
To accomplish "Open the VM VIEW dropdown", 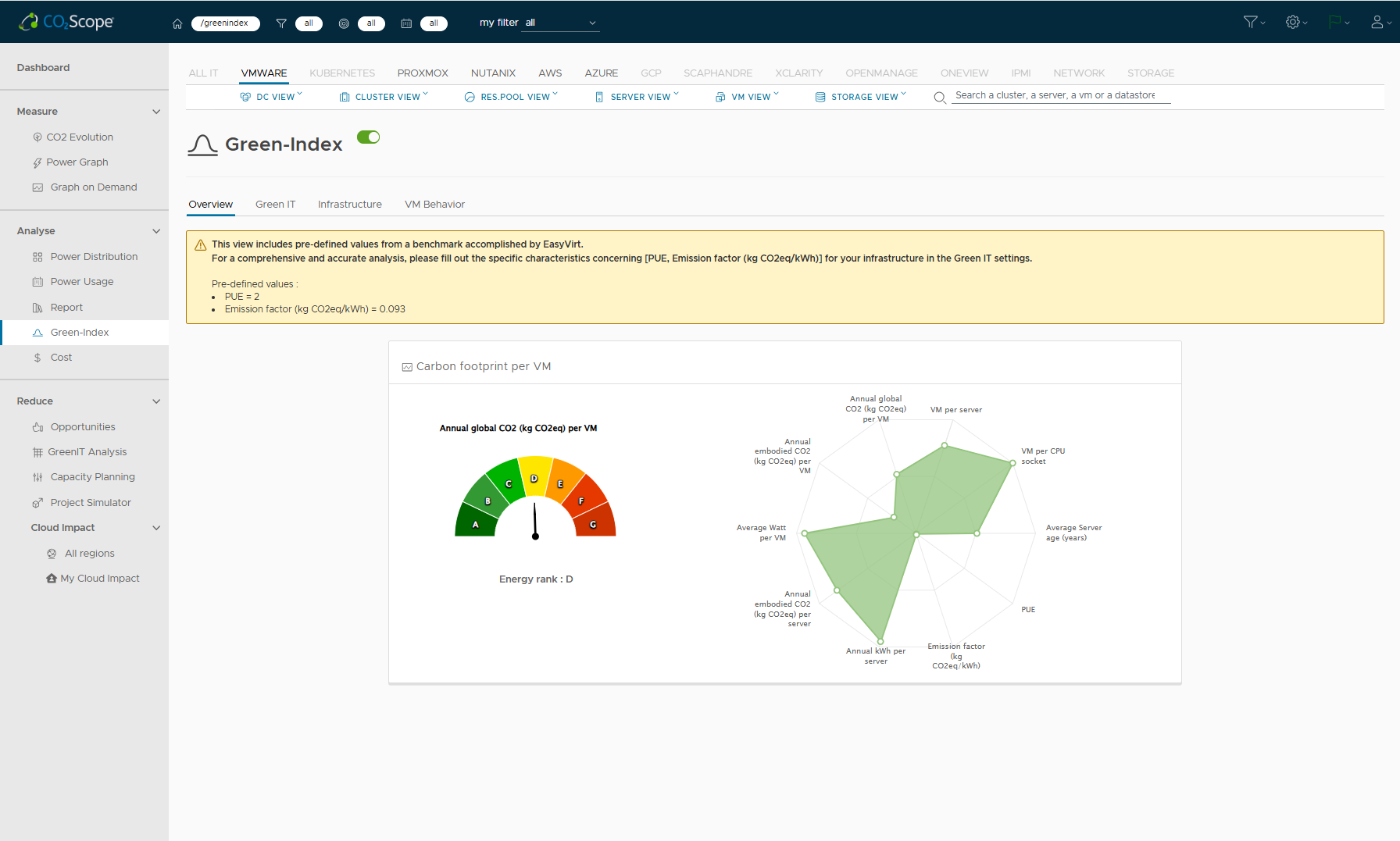I will click(747, 97).
